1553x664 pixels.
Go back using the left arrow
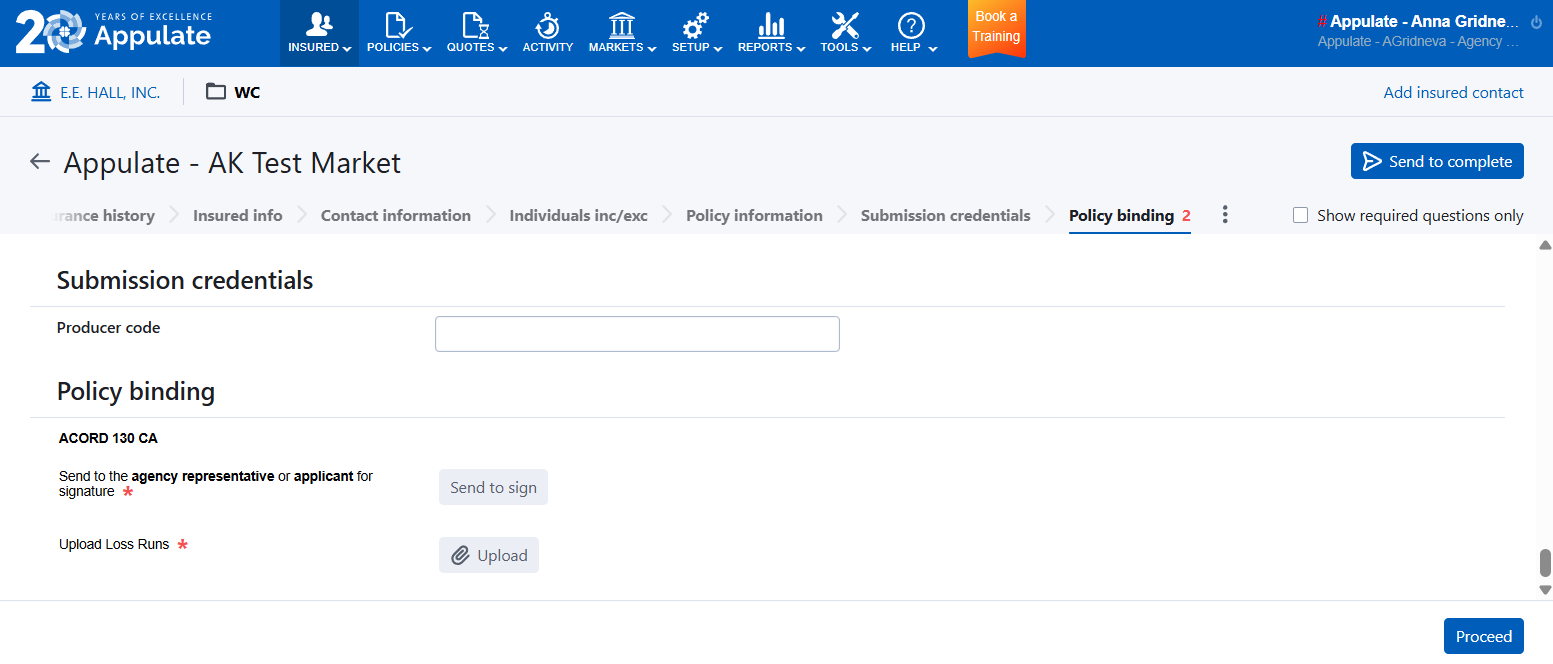[40, 162]
